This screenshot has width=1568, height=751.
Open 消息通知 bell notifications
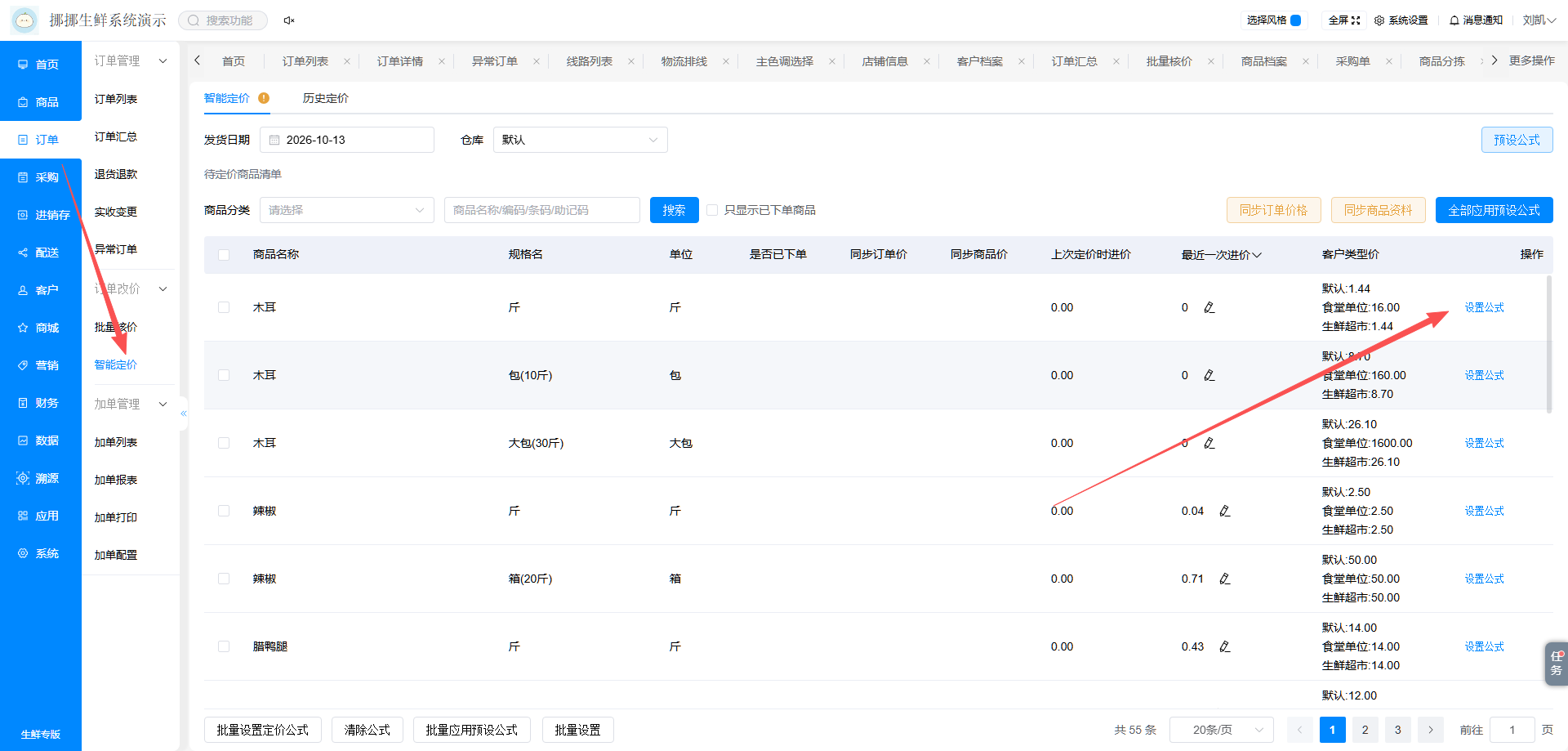1476,20
